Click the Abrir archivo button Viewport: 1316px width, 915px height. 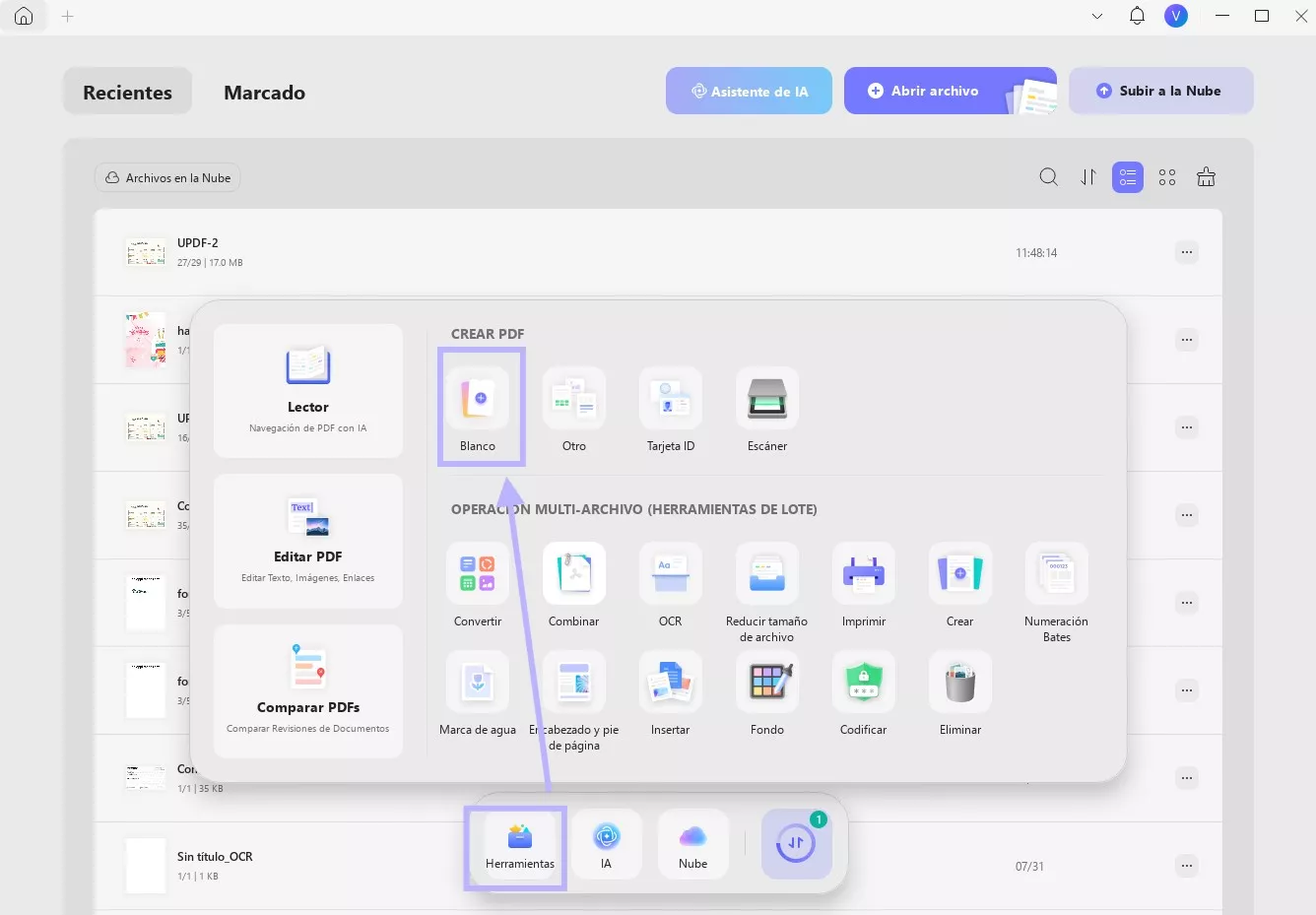[x=951, y=91]
